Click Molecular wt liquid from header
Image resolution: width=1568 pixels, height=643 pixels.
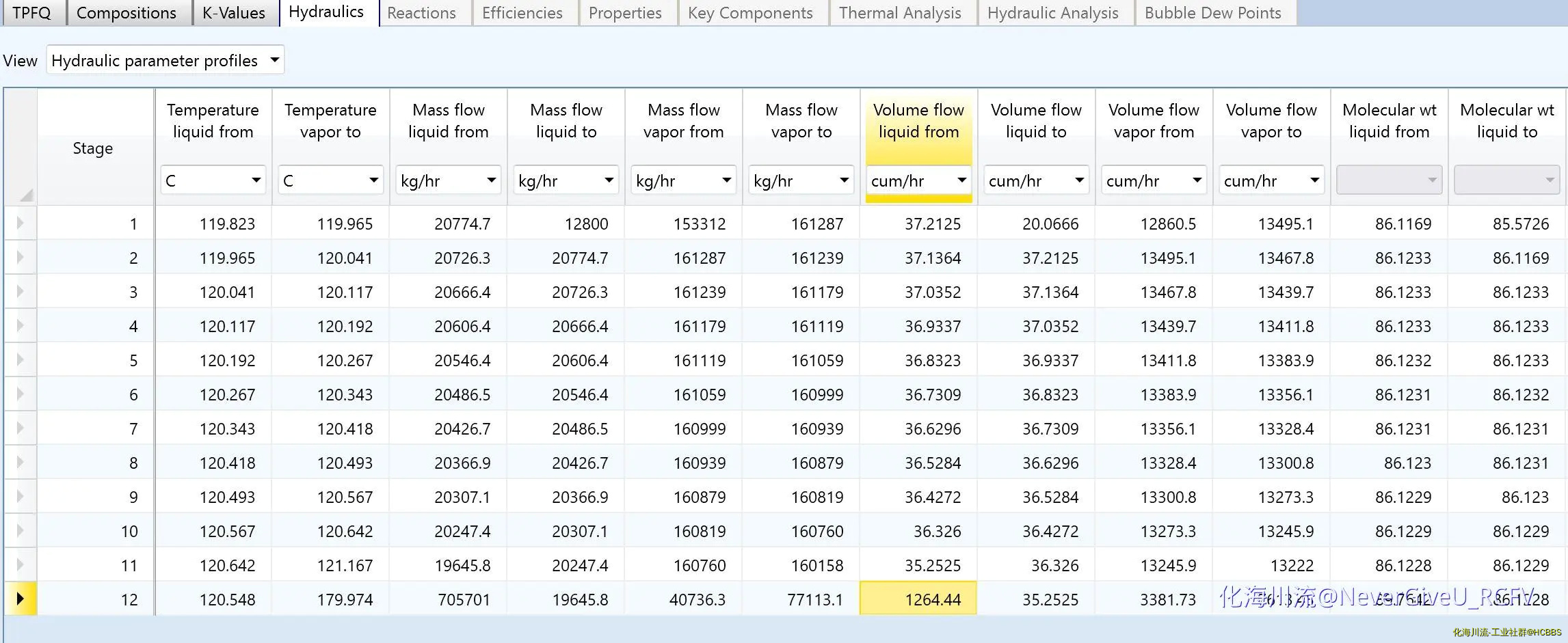pyautogui.click(x=1390, y=121)
